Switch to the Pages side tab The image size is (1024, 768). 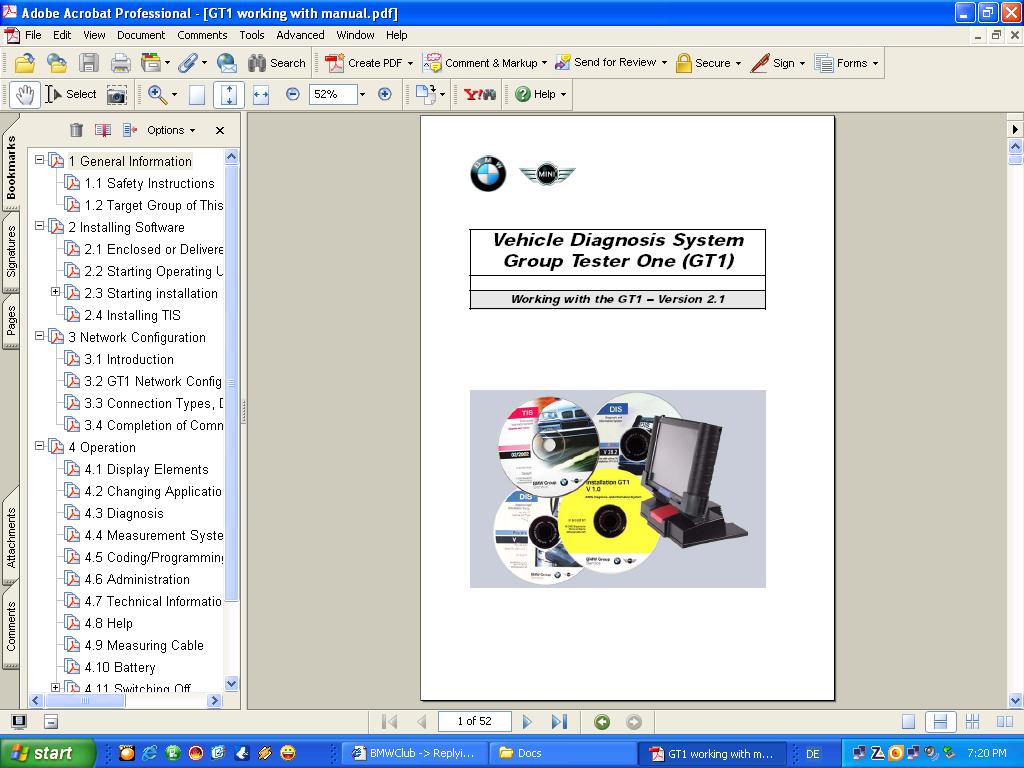[11, 321]
